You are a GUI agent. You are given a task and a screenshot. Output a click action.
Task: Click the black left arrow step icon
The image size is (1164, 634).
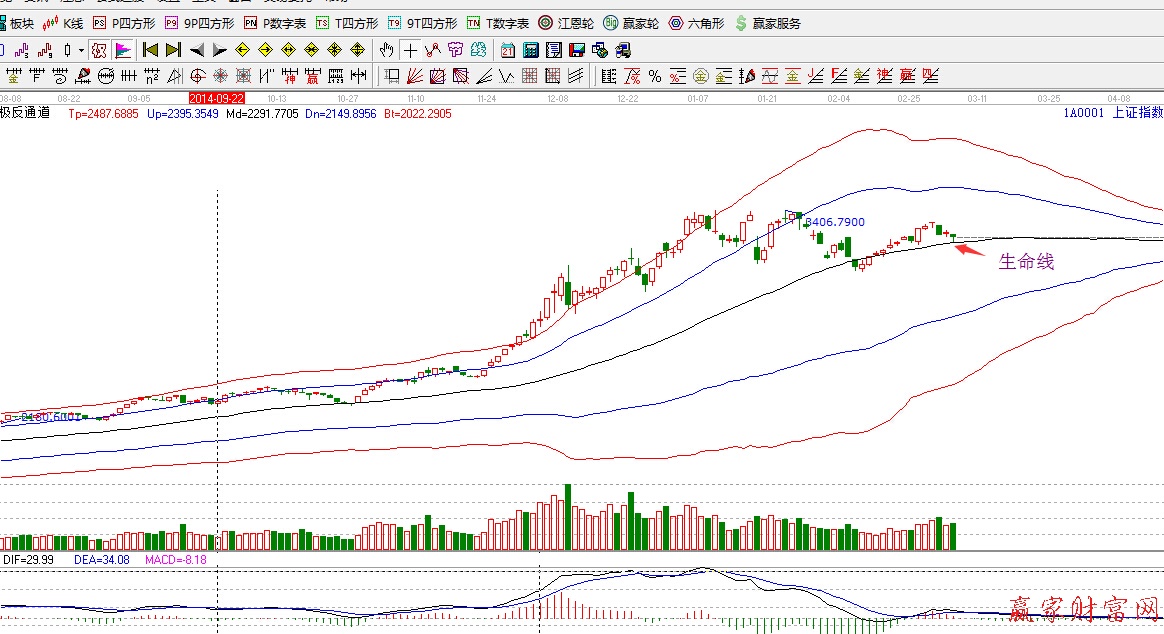(197, 50)
